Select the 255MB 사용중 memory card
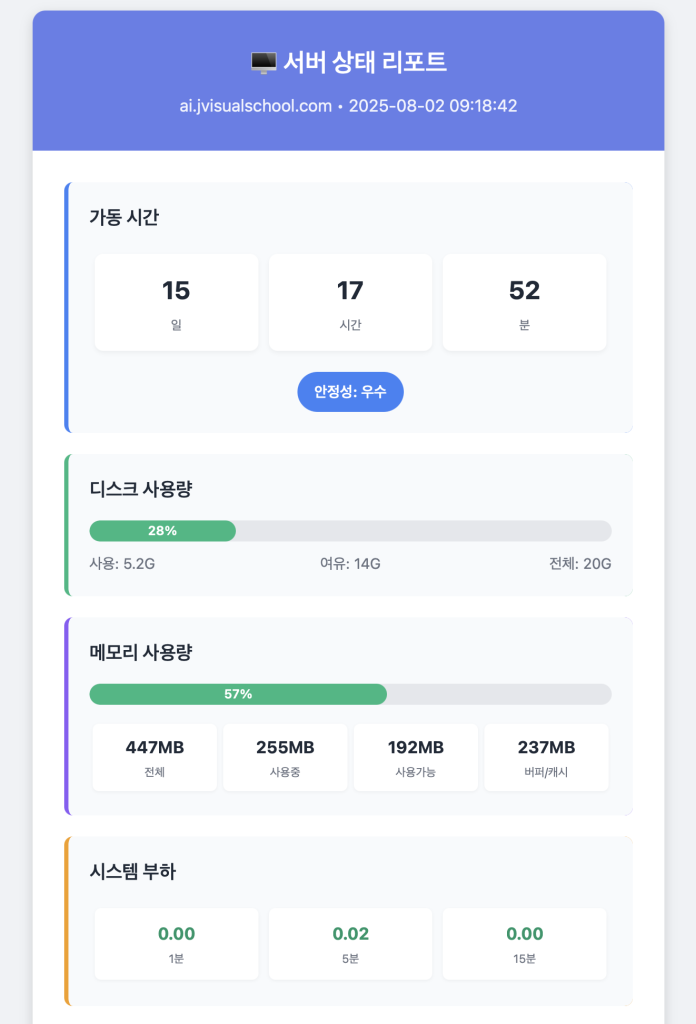Viewport: 696px width, 1024px height. coord(285,758)
